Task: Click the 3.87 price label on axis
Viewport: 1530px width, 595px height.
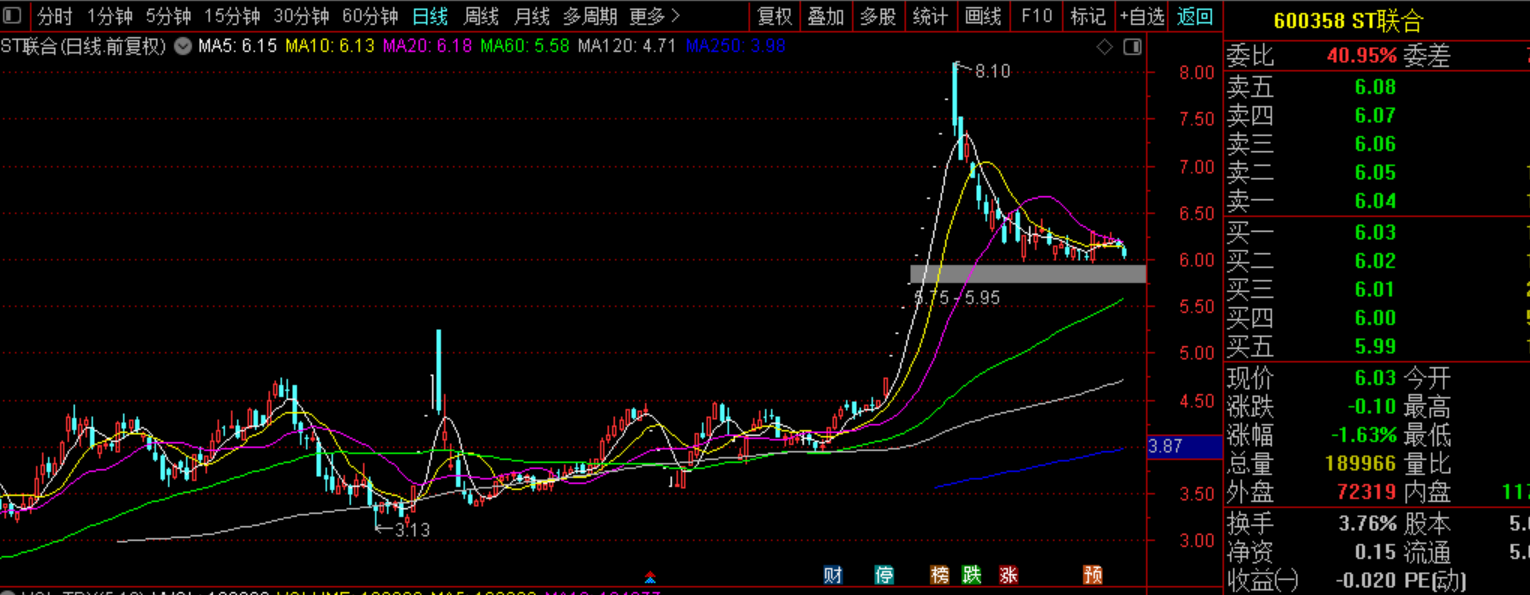Action: pos(1166,446)
